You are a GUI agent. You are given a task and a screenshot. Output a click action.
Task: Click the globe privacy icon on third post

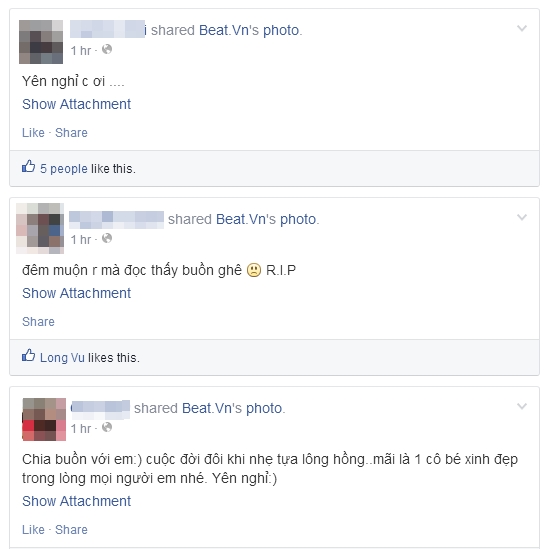107,427
